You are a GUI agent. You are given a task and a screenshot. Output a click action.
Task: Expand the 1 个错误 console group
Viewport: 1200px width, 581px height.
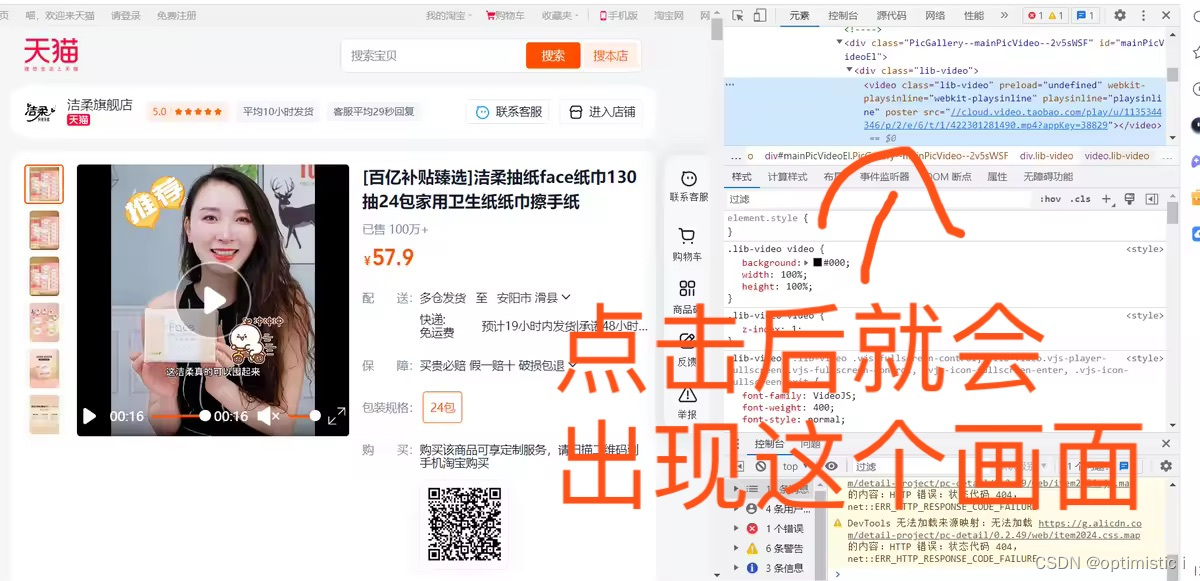(x=737, y=528)
